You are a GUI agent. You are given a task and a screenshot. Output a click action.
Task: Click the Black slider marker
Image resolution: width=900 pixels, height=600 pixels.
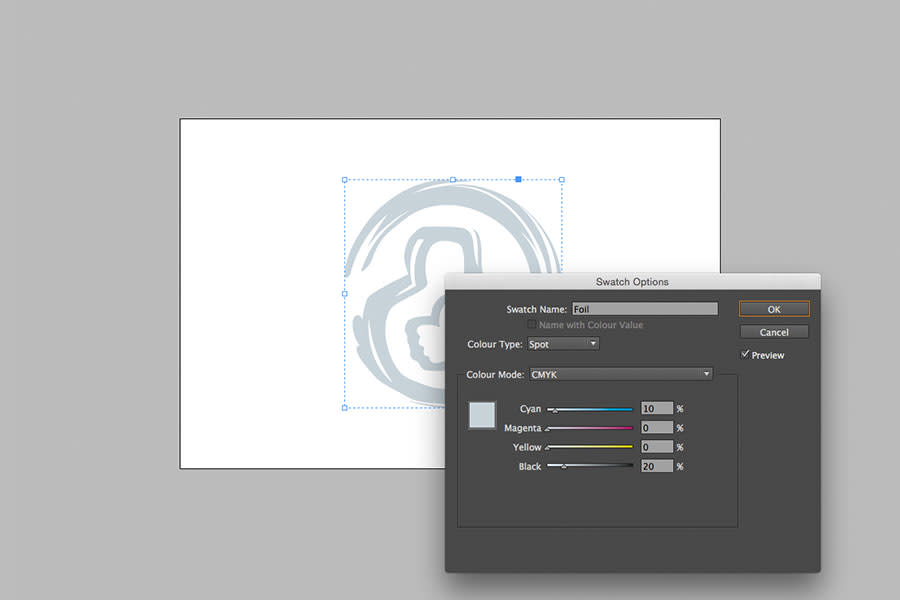click(x=563, y=467)
